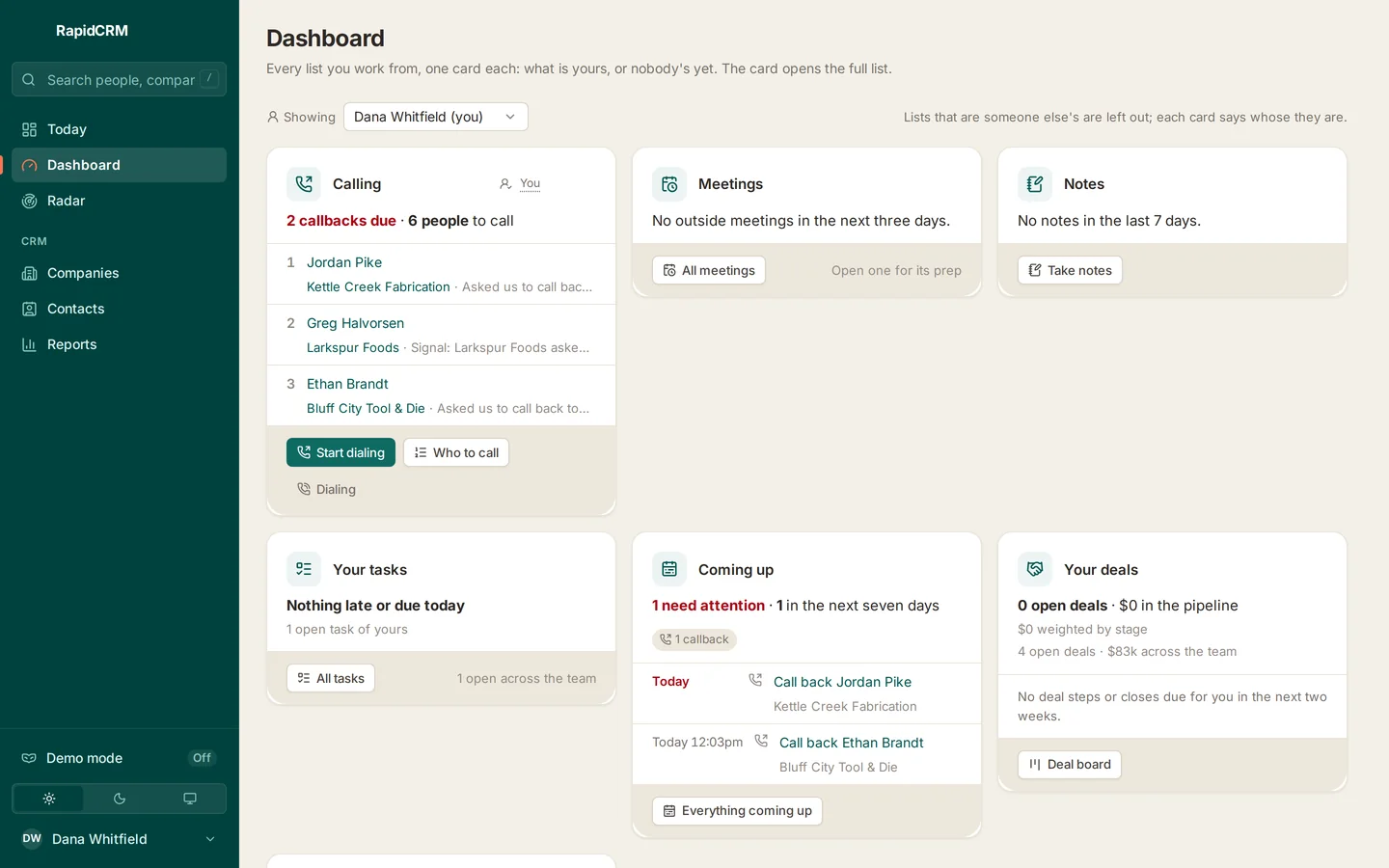Click the Radar icon in sidebar

[x=29, y=201]
